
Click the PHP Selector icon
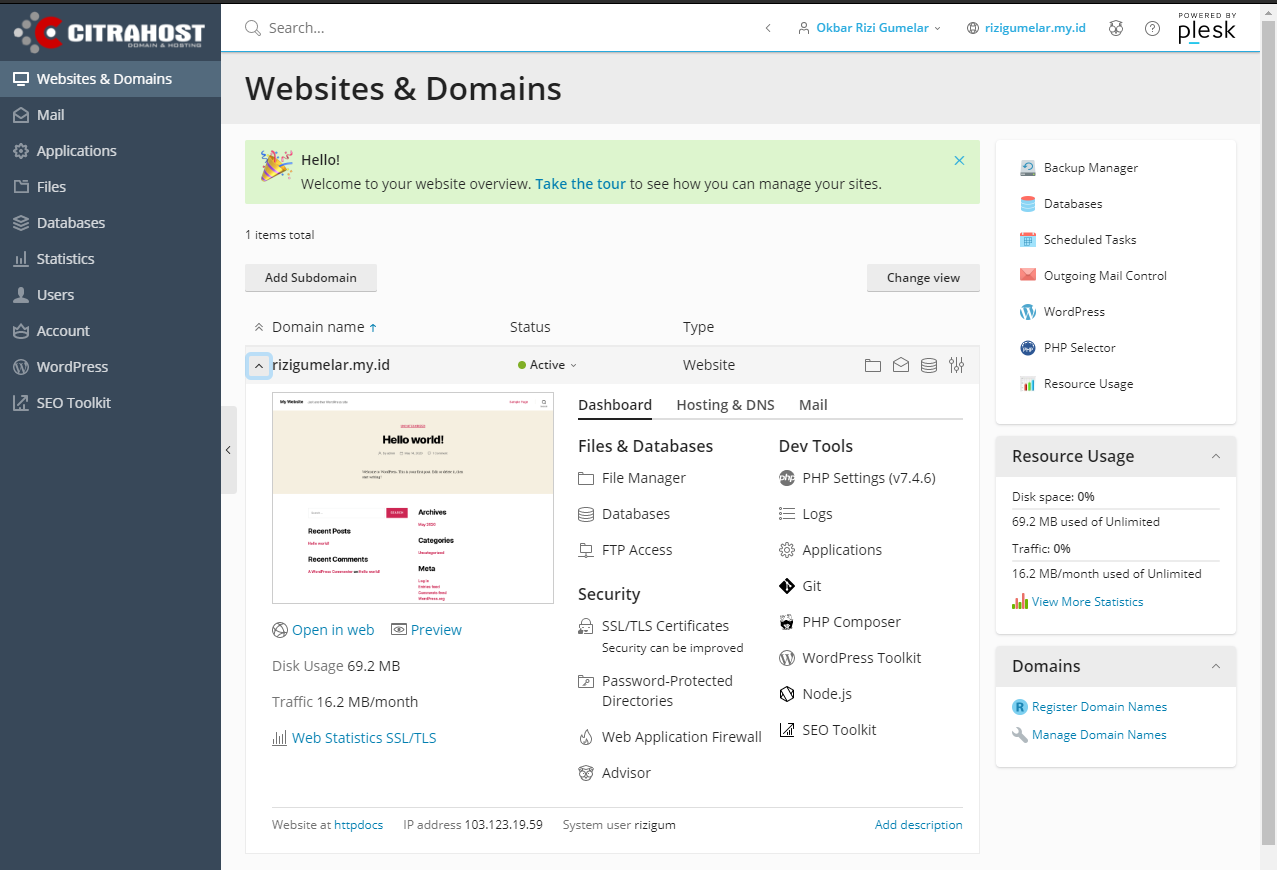click(x=1028, y=348)
